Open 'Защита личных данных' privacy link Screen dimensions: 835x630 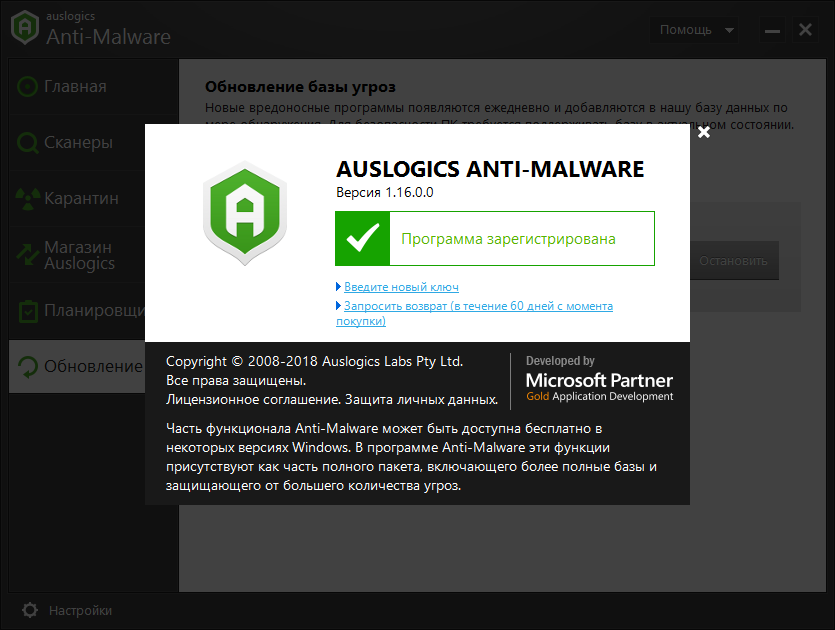point(421,399)
